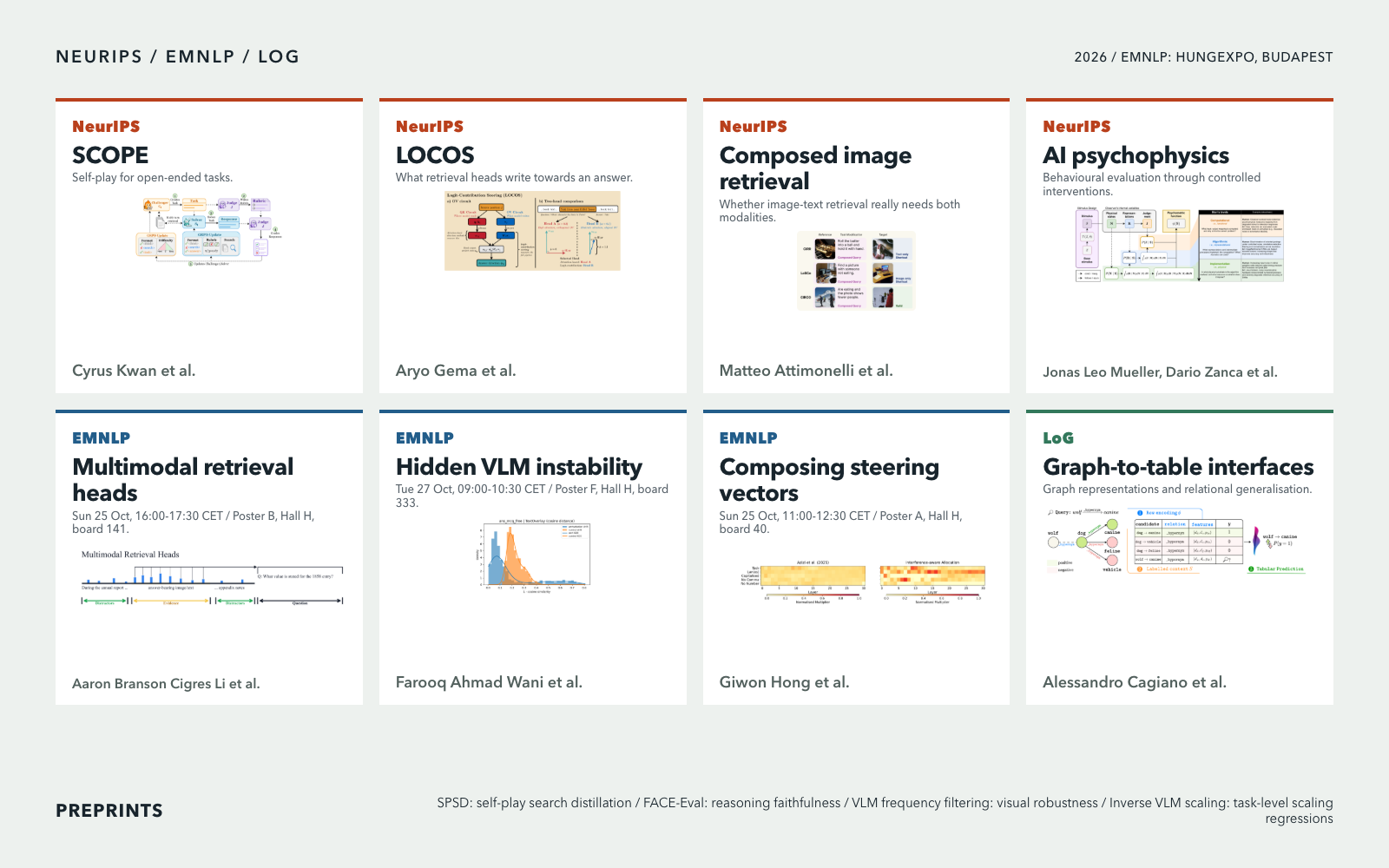
Task: View the AI psychophysics figure thumbnail
Action: (1179, 245)
